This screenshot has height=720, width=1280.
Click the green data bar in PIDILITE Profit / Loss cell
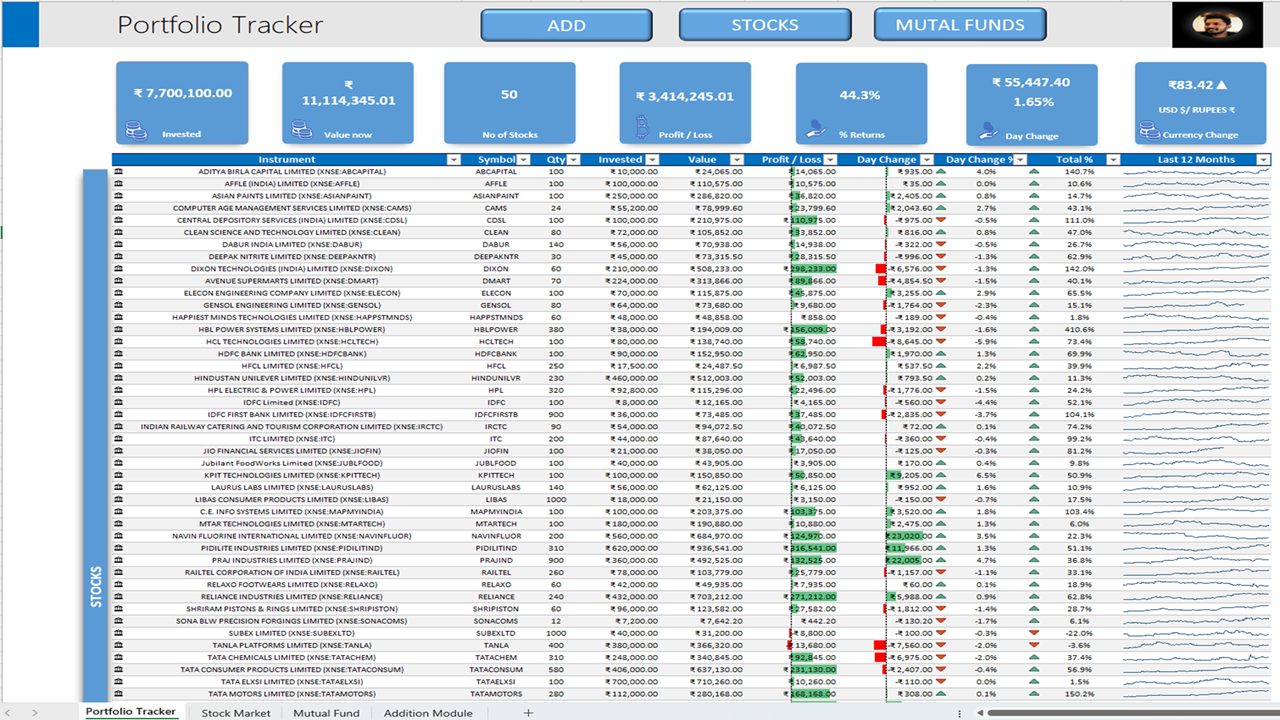[813, 548]
